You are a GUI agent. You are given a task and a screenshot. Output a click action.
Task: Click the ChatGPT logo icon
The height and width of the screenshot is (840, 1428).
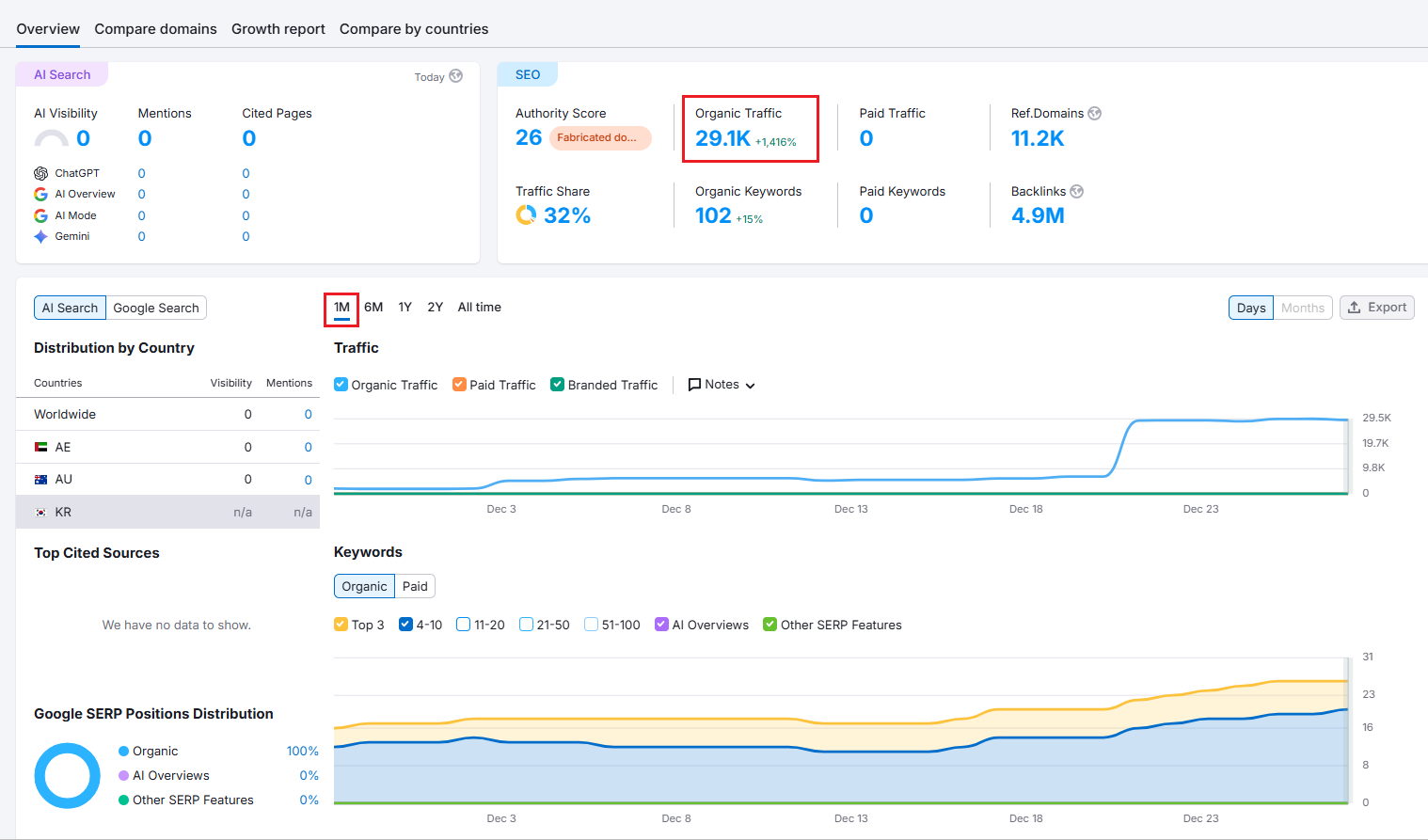point(40,173)
